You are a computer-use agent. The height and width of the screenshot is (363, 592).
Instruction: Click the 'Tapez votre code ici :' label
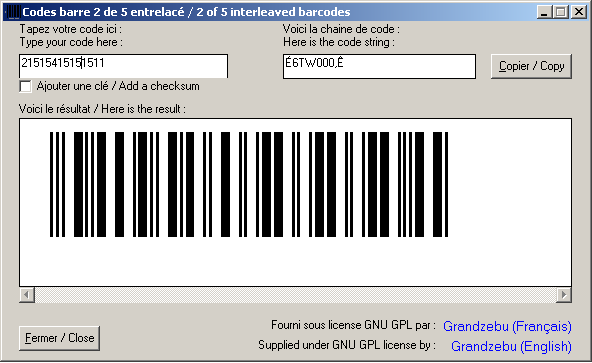click(71, 29)
